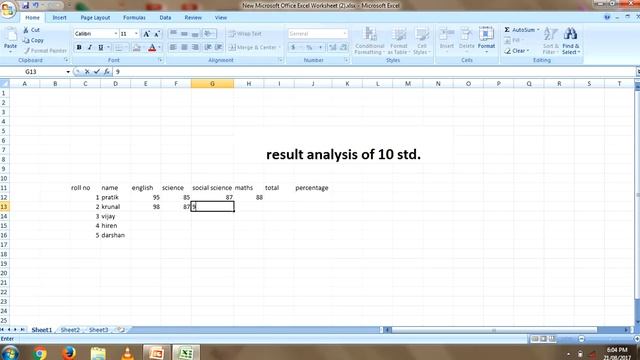Open Find & Select binoculars
The width and height of the screenshot is (640, 360).
pyautogui.click(x=571, y=40)
